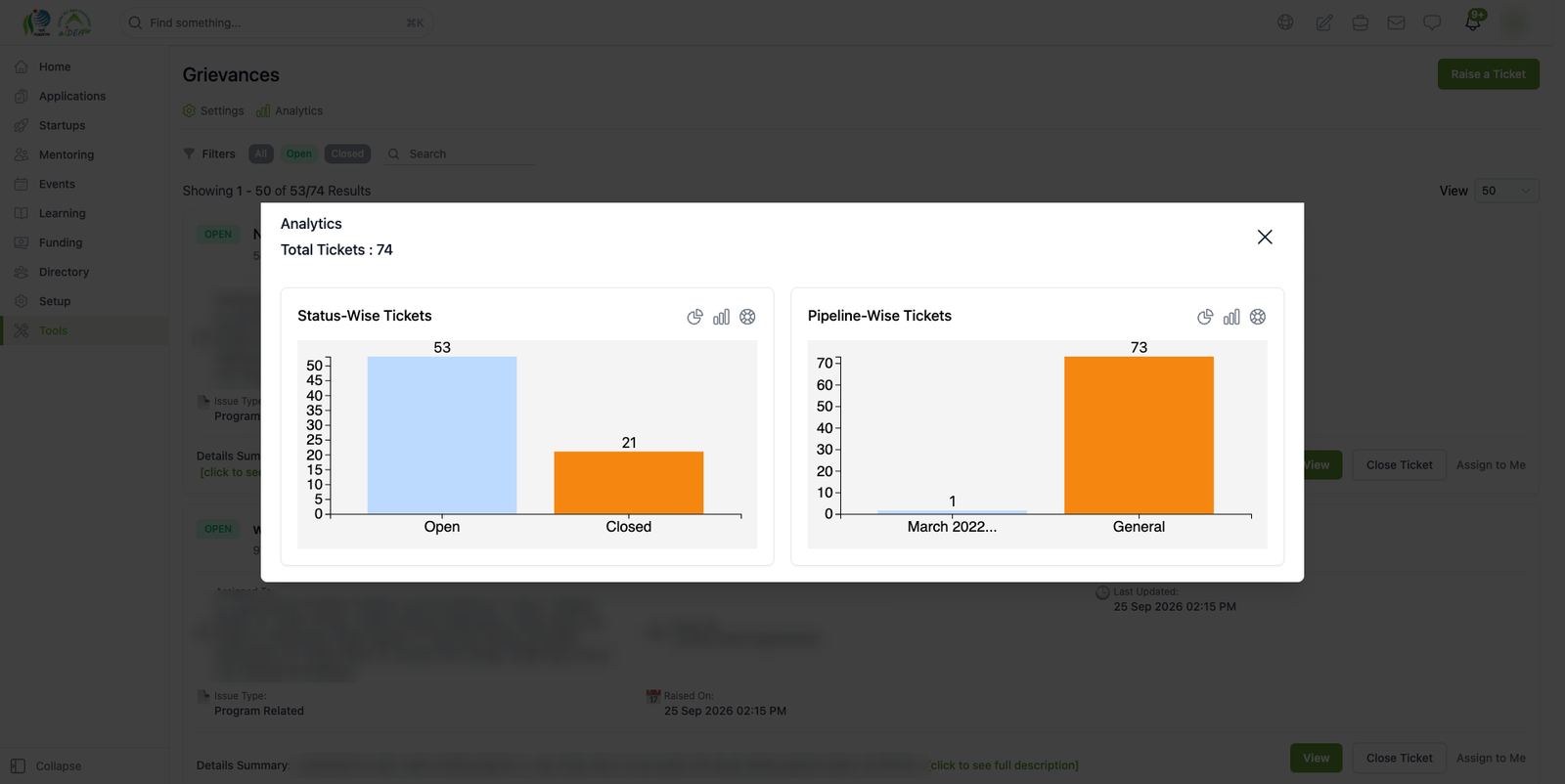Switch Status-Wise Tickets to polar chart
Screen dimensions: 1565x784
[x=747, y=317]
